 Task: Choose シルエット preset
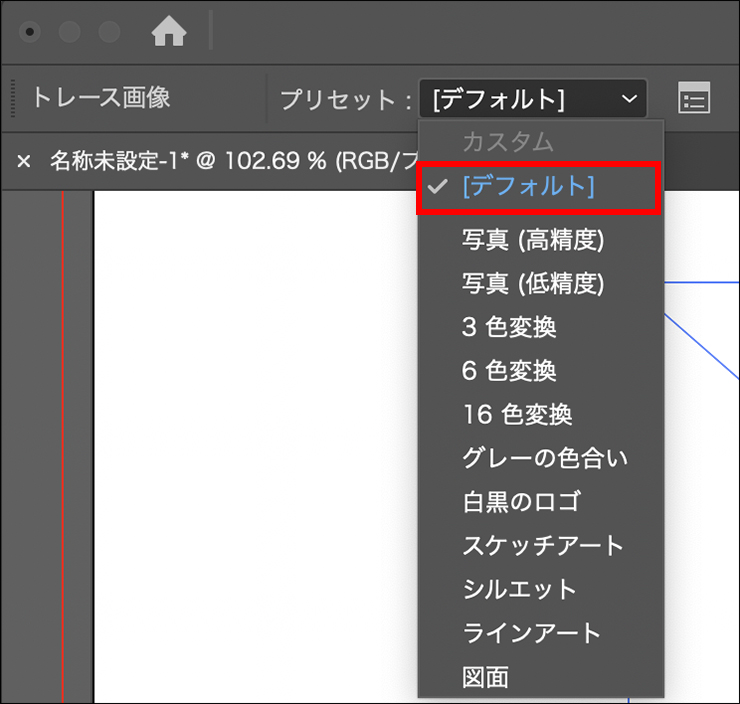coord(519,589)
